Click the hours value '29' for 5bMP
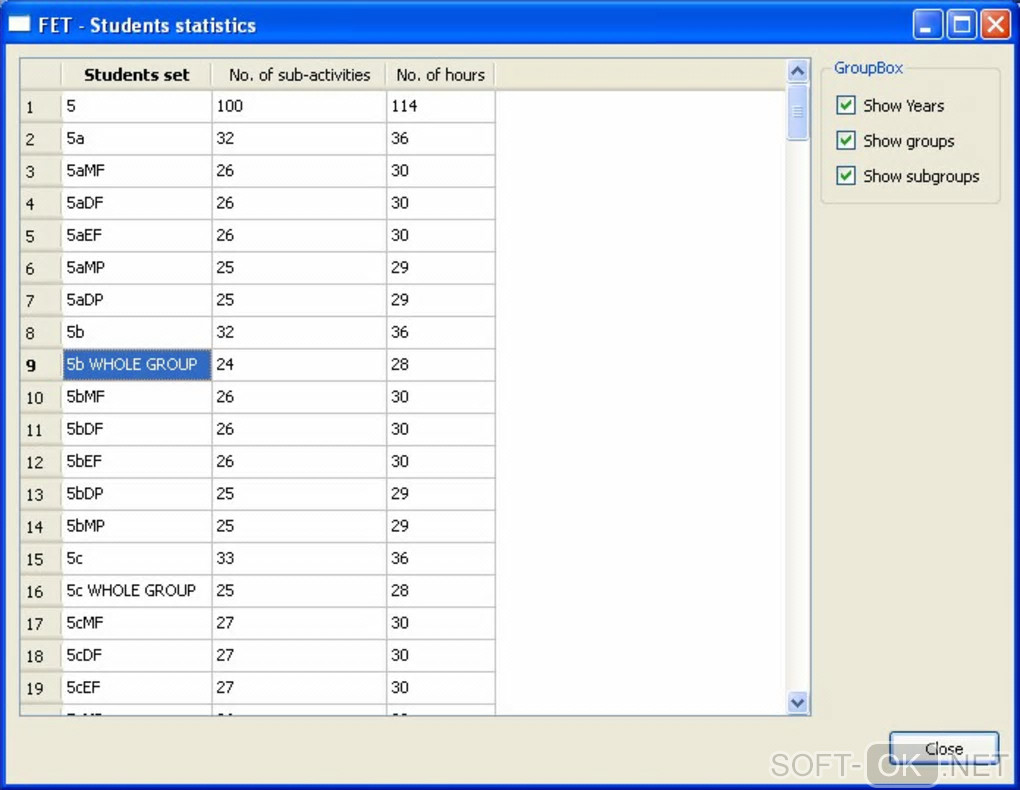 click(440, 526)
